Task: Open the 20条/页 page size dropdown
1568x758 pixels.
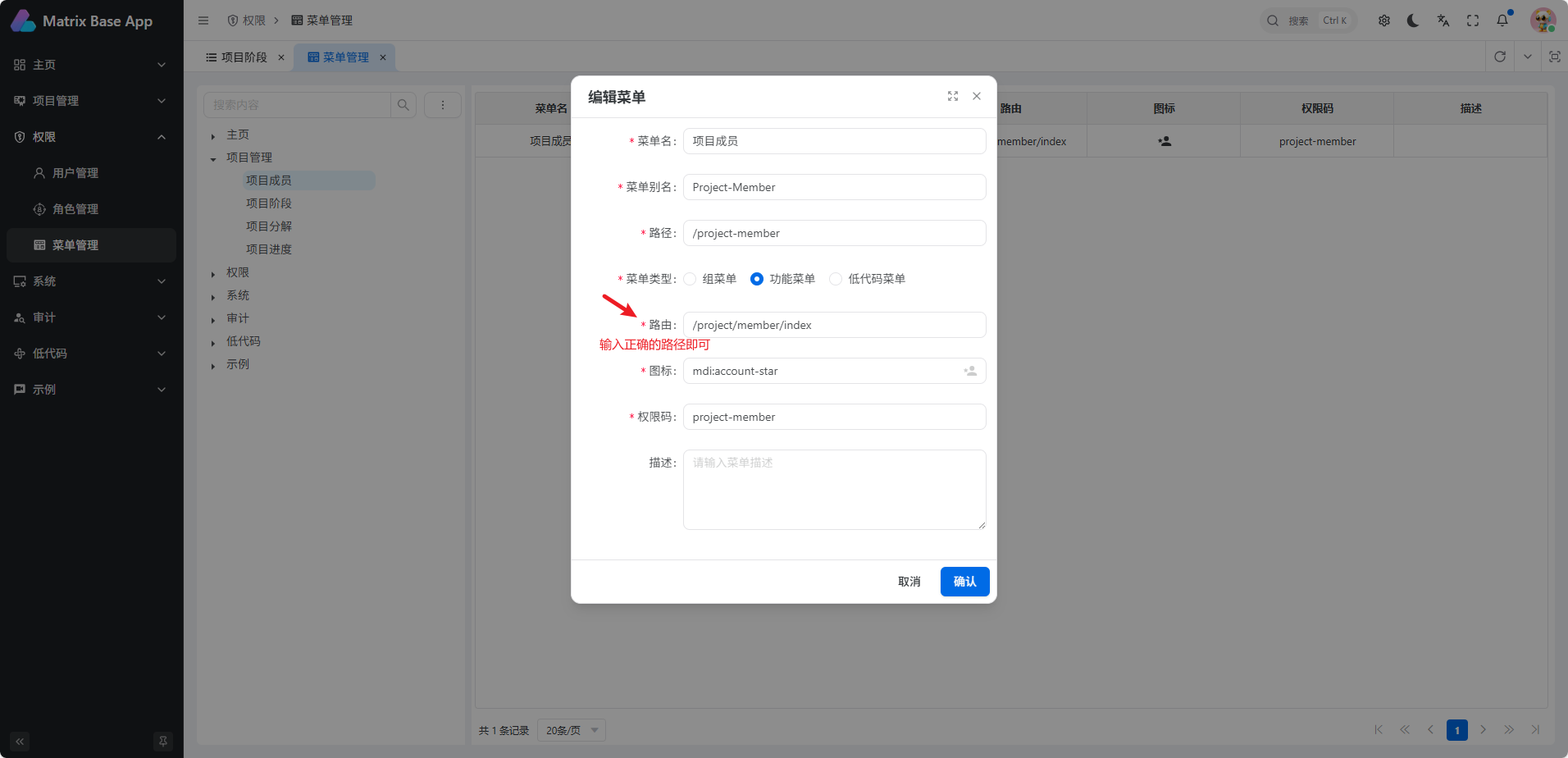Action: tap(572, 730)
